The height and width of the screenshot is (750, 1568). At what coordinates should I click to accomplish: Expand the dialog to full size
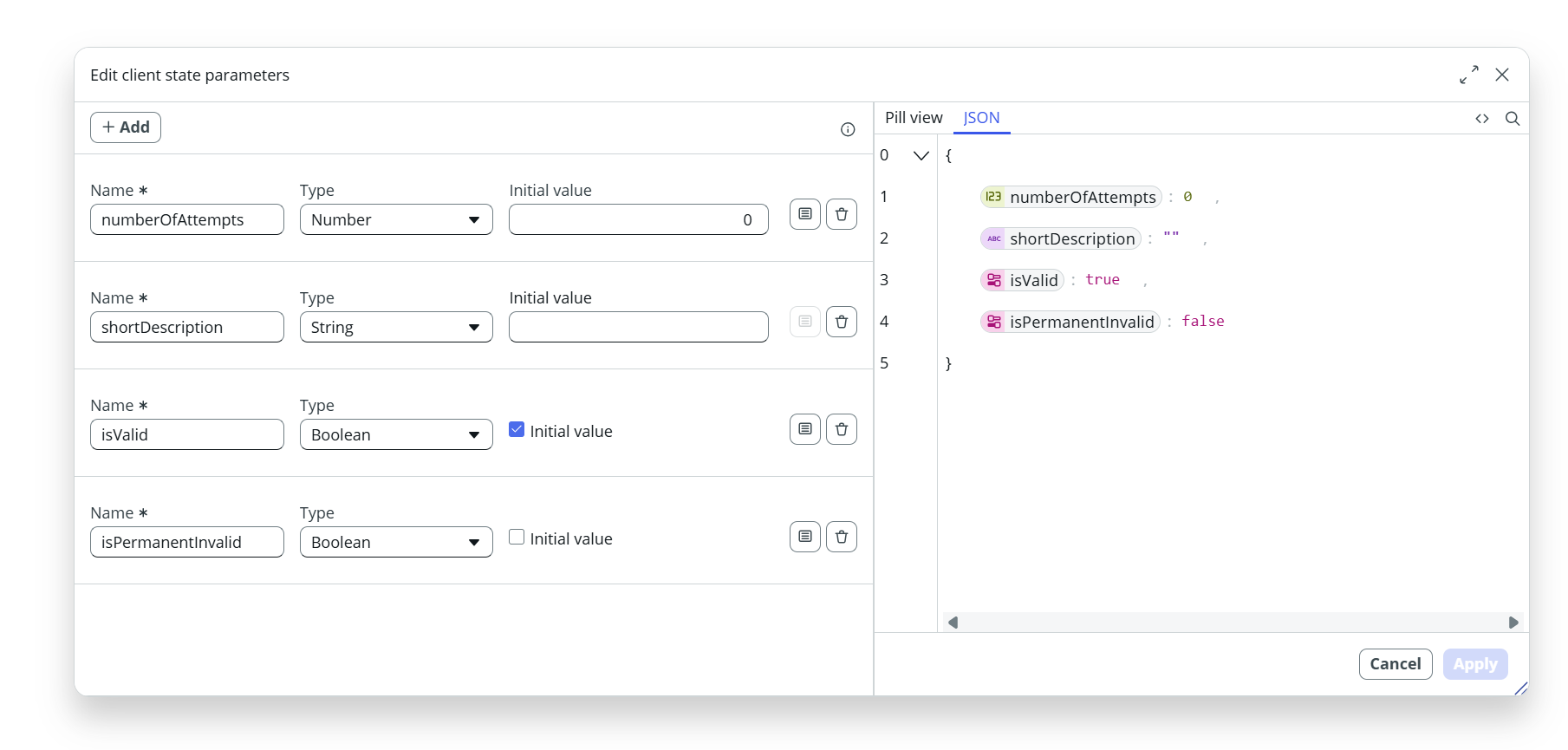(1468, 75)
